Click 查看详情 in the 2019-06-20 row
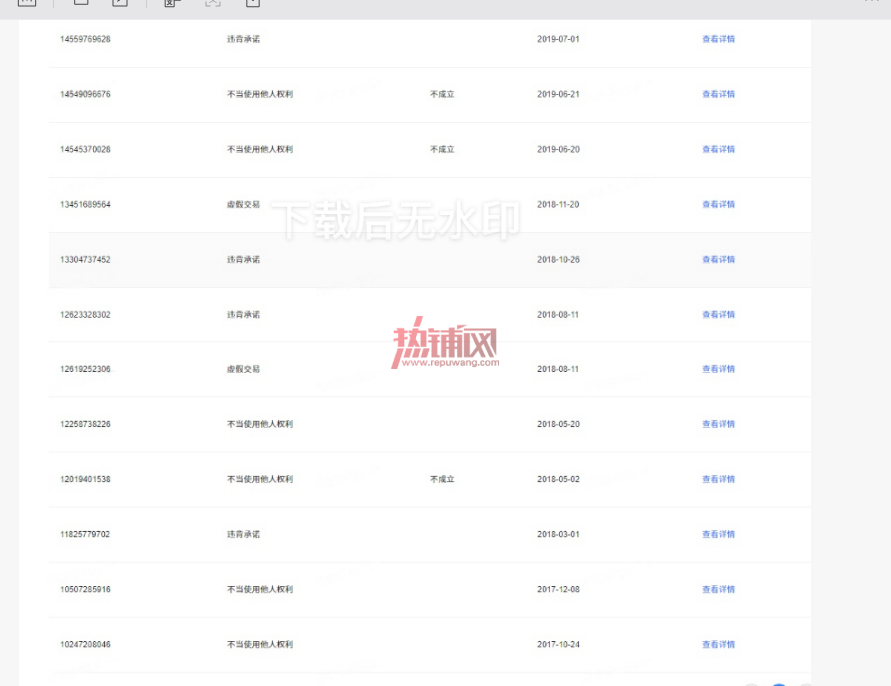The height and width of the screenshot is (686, 891). [x=718, y=149]
